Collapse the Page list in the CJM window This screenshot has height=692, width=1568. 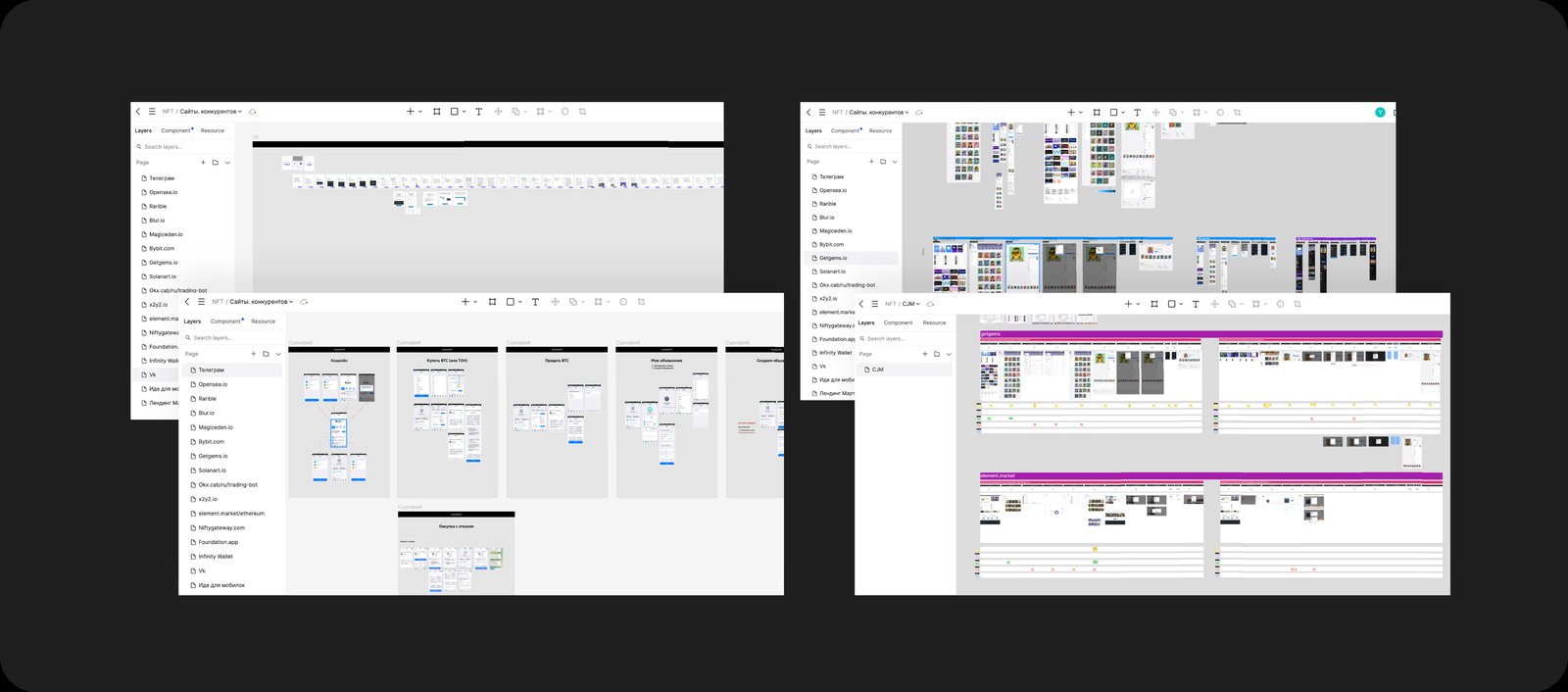coord(949,354)
